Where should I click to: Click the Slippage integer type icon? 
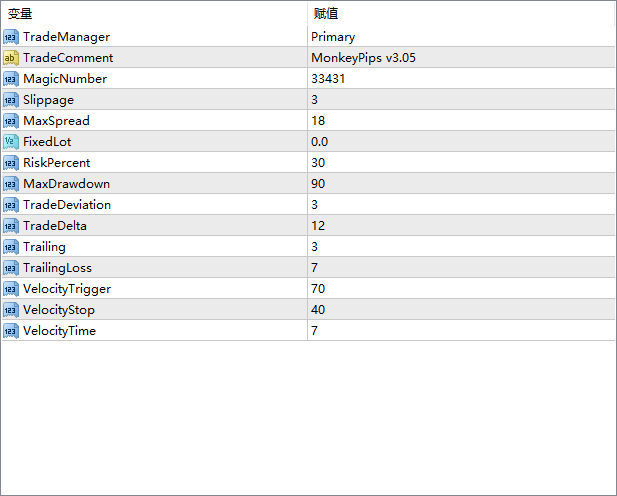tap(11, 100)
